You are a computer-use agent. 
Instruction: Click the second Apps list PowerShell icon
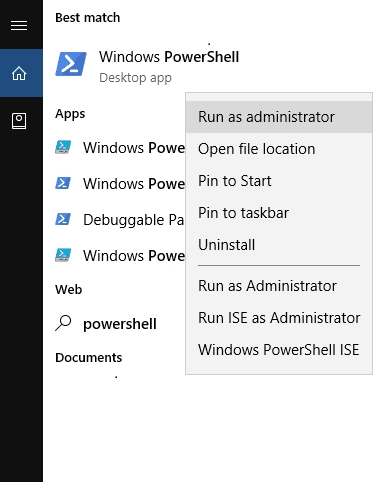click(63, 183)
